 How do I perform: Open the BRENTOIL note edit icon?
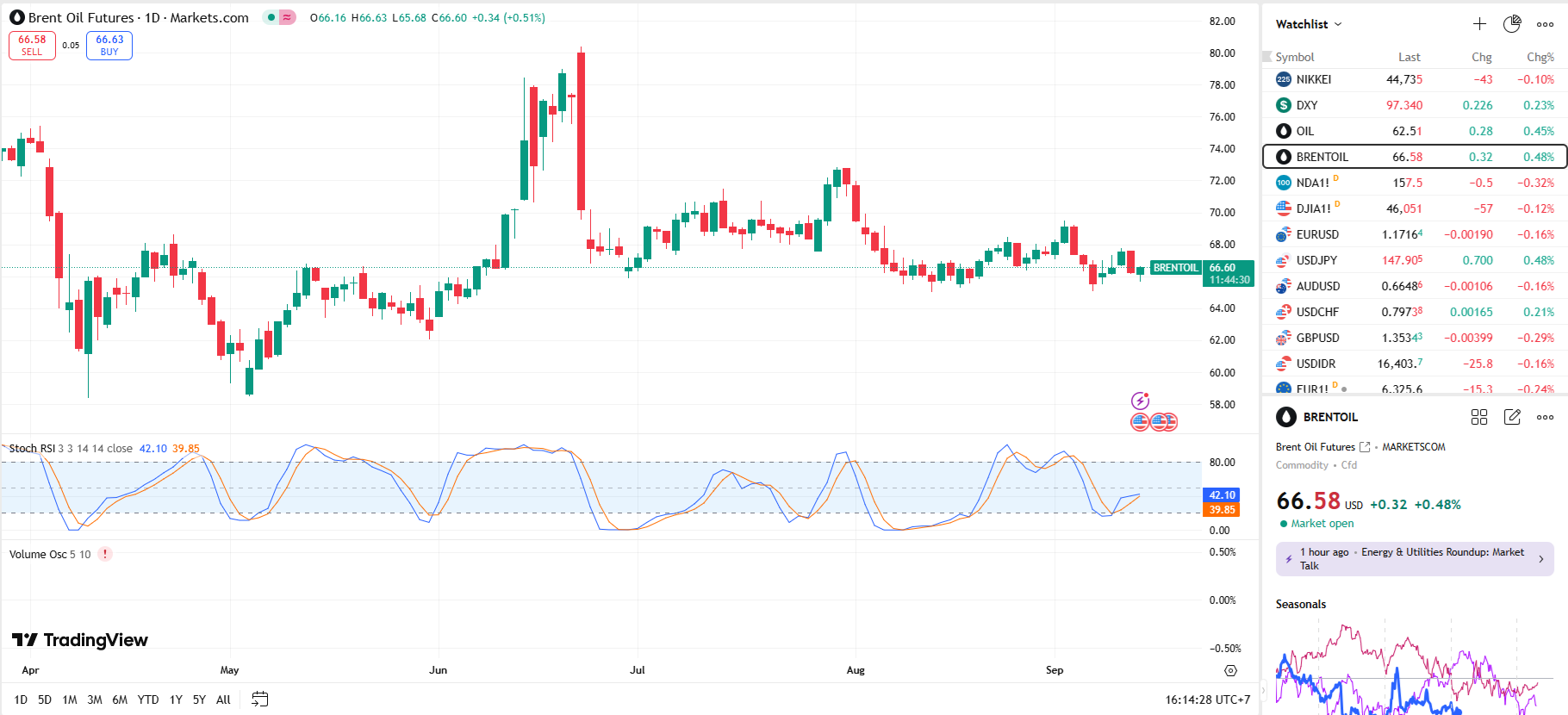1512,417
